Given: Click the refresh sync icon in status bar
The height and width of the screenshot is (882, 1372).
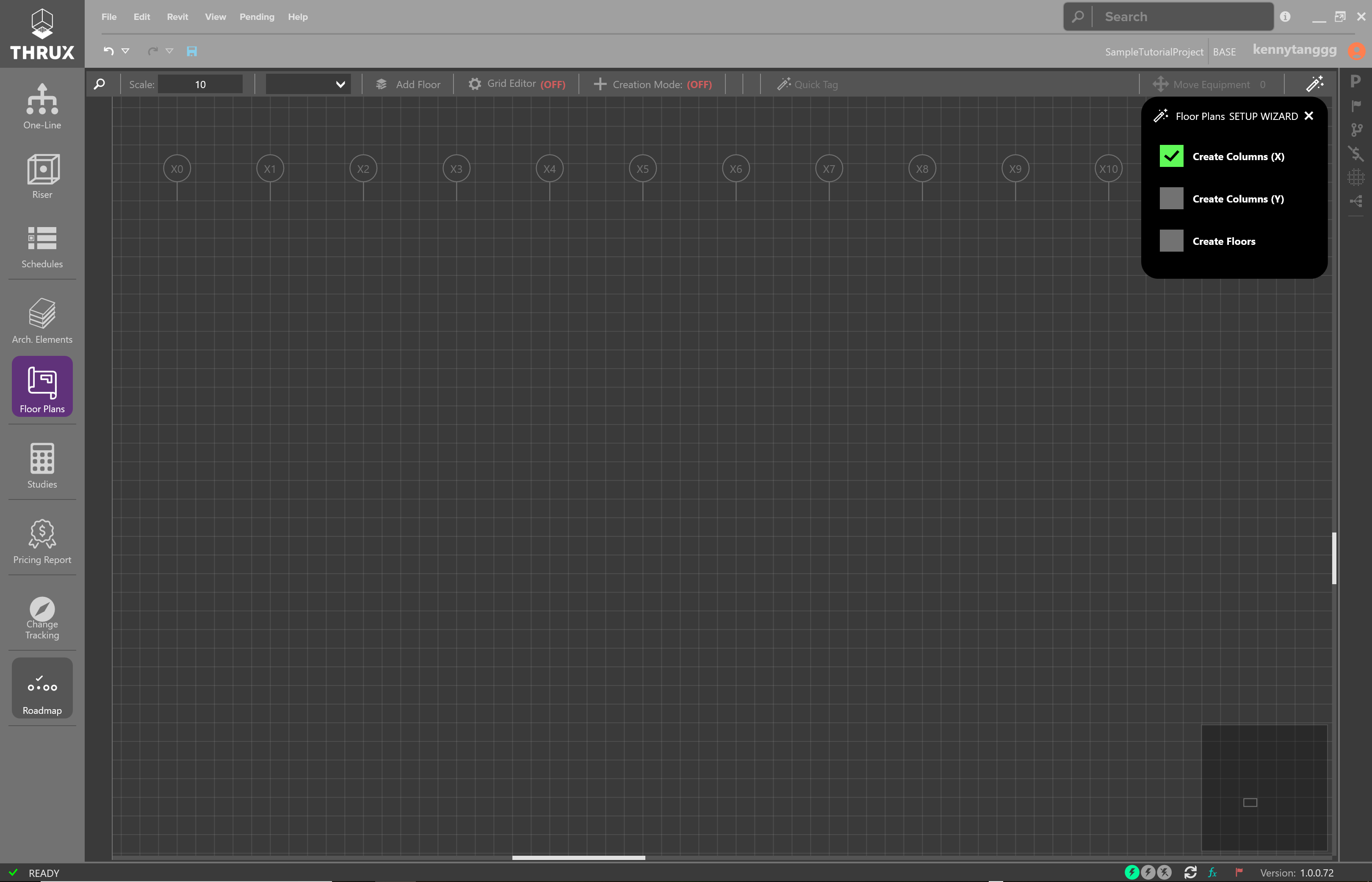Looking at the screenshot, I should click(x=1190, y=872).
